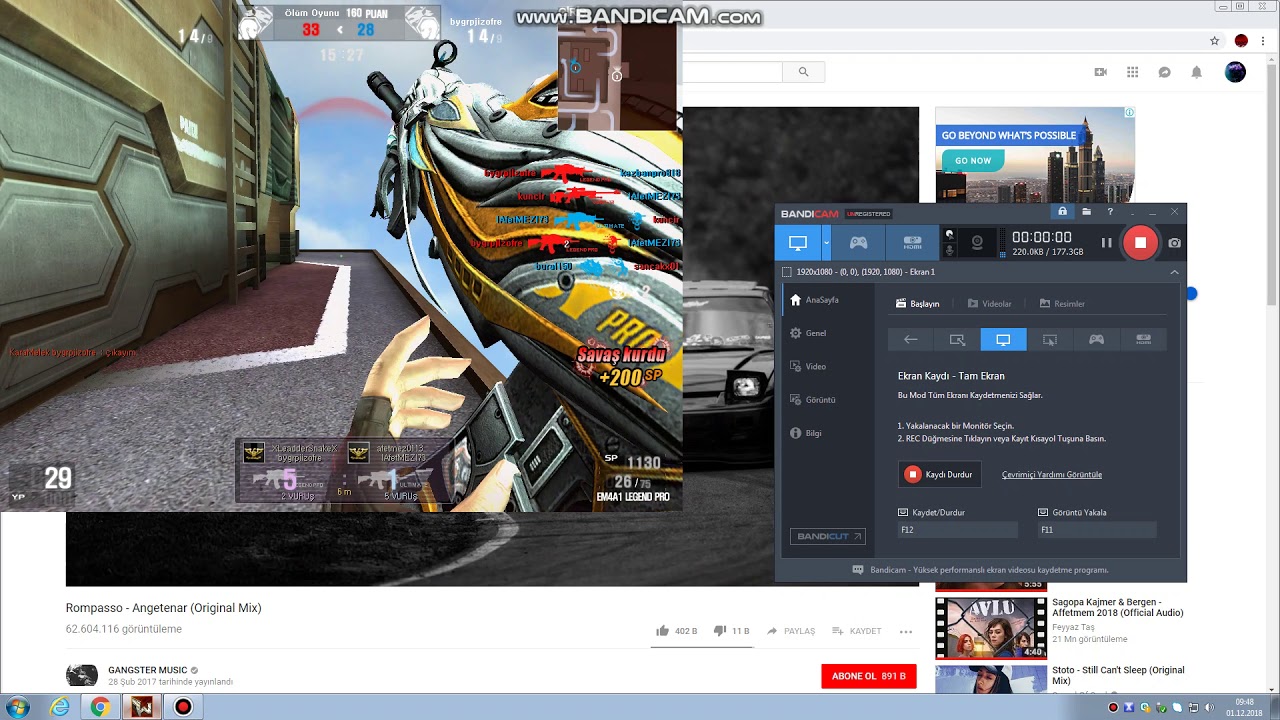Open Bandicam help question mark

1110,212
